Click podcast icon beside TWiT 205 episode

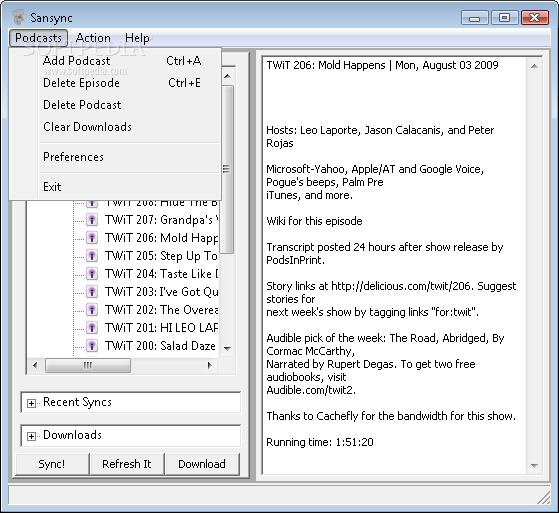[x=92, y=256]
